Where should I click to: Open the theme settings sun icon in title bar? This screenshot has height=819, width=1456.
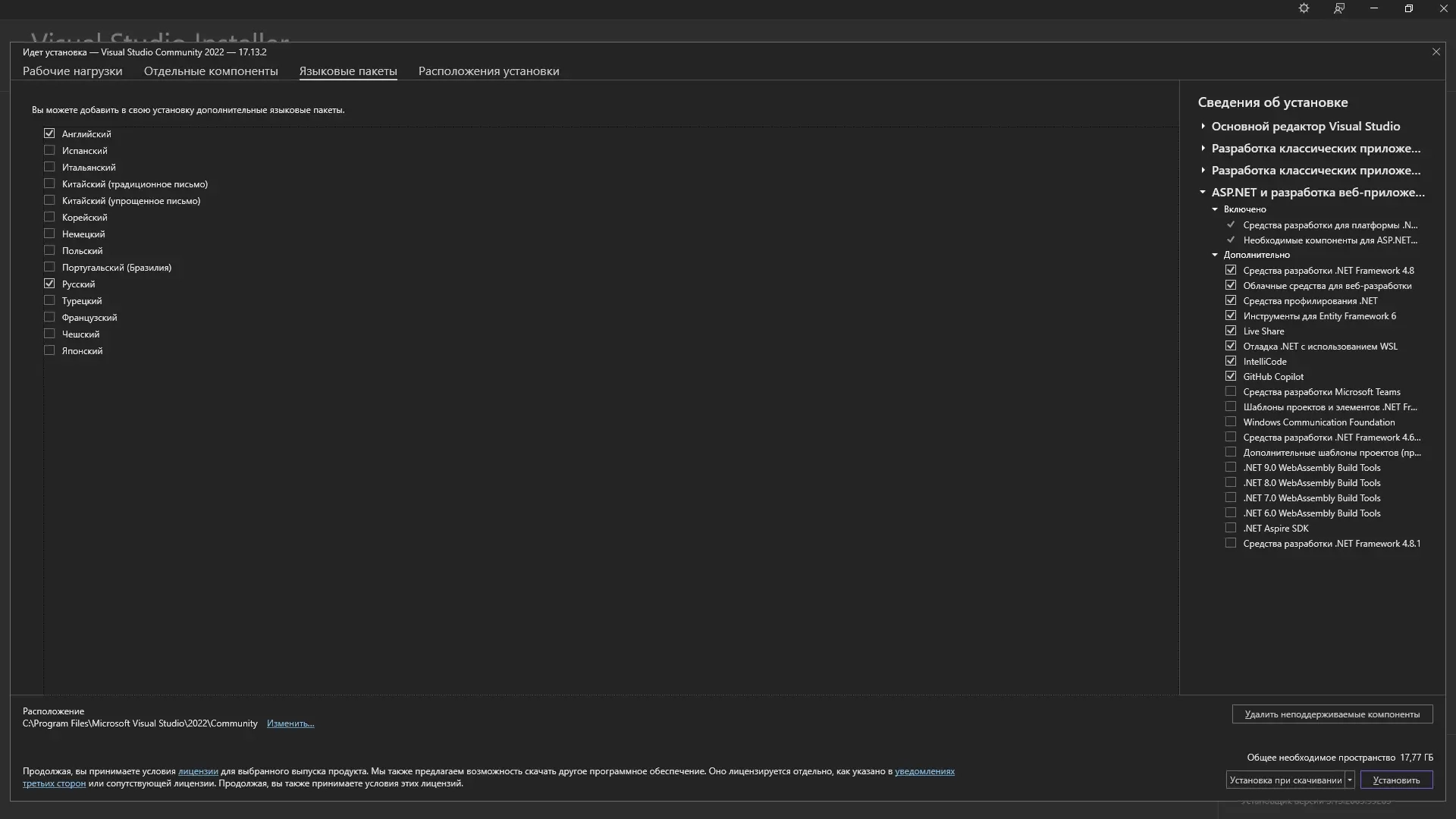point(1304,8)
